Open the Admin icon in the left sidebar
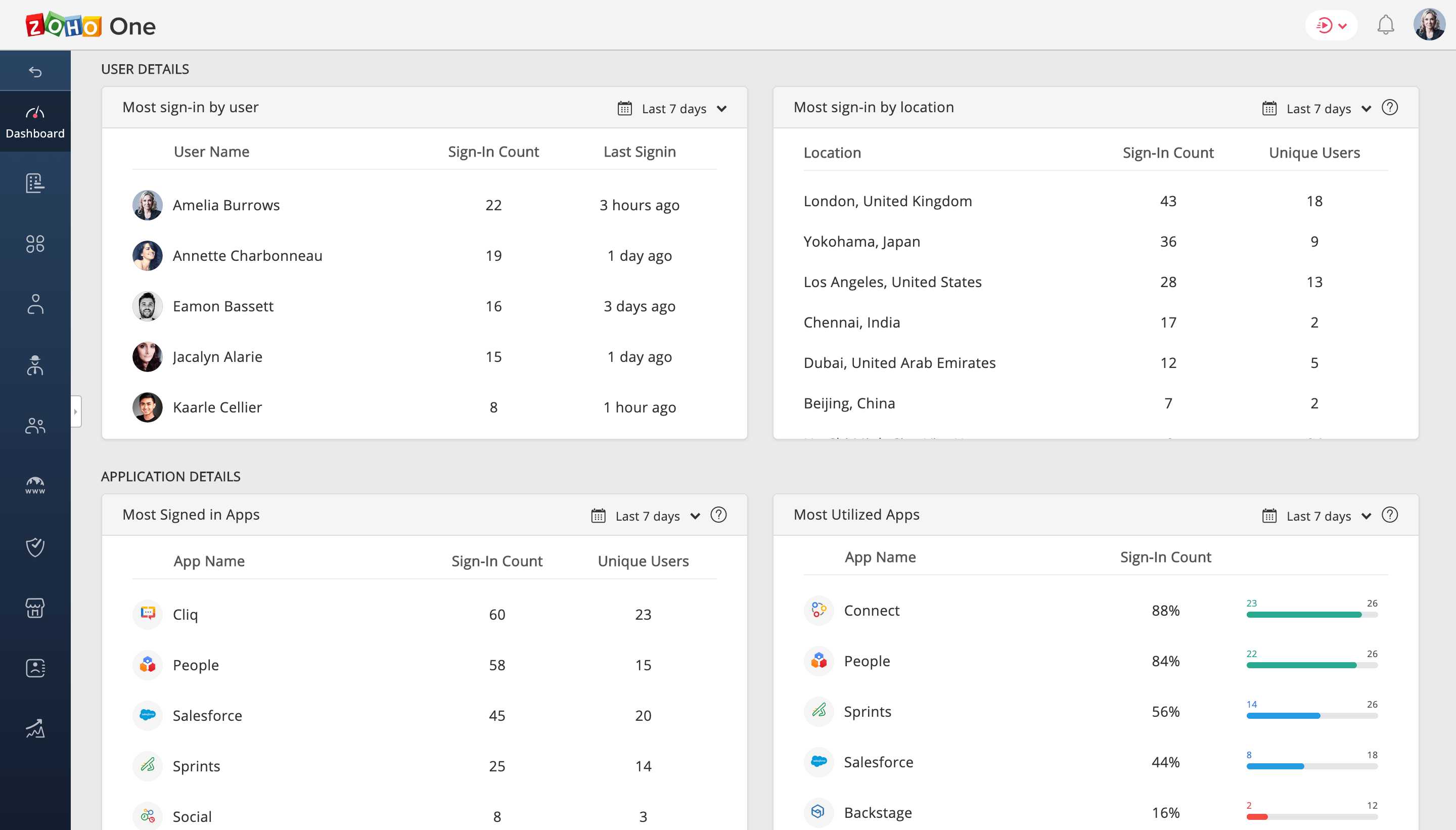This screenshot has width=1456, height=830. [x=35, y=365]
